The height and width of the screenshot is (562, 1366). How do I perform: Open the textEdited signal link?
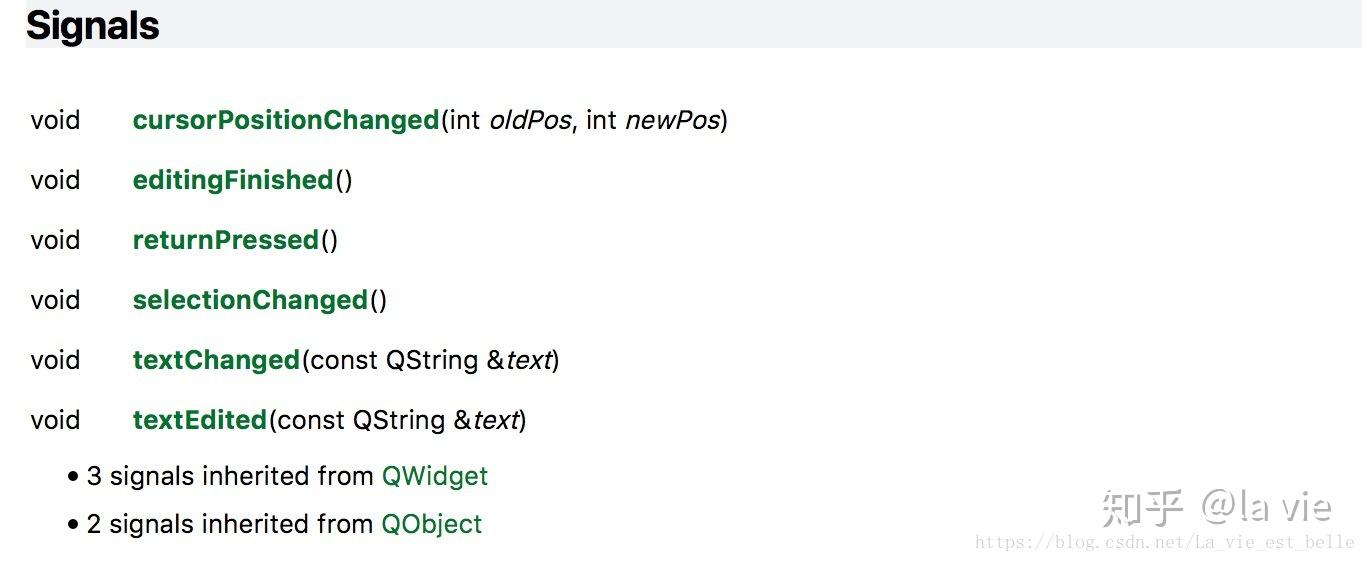[x=200, y=421]
